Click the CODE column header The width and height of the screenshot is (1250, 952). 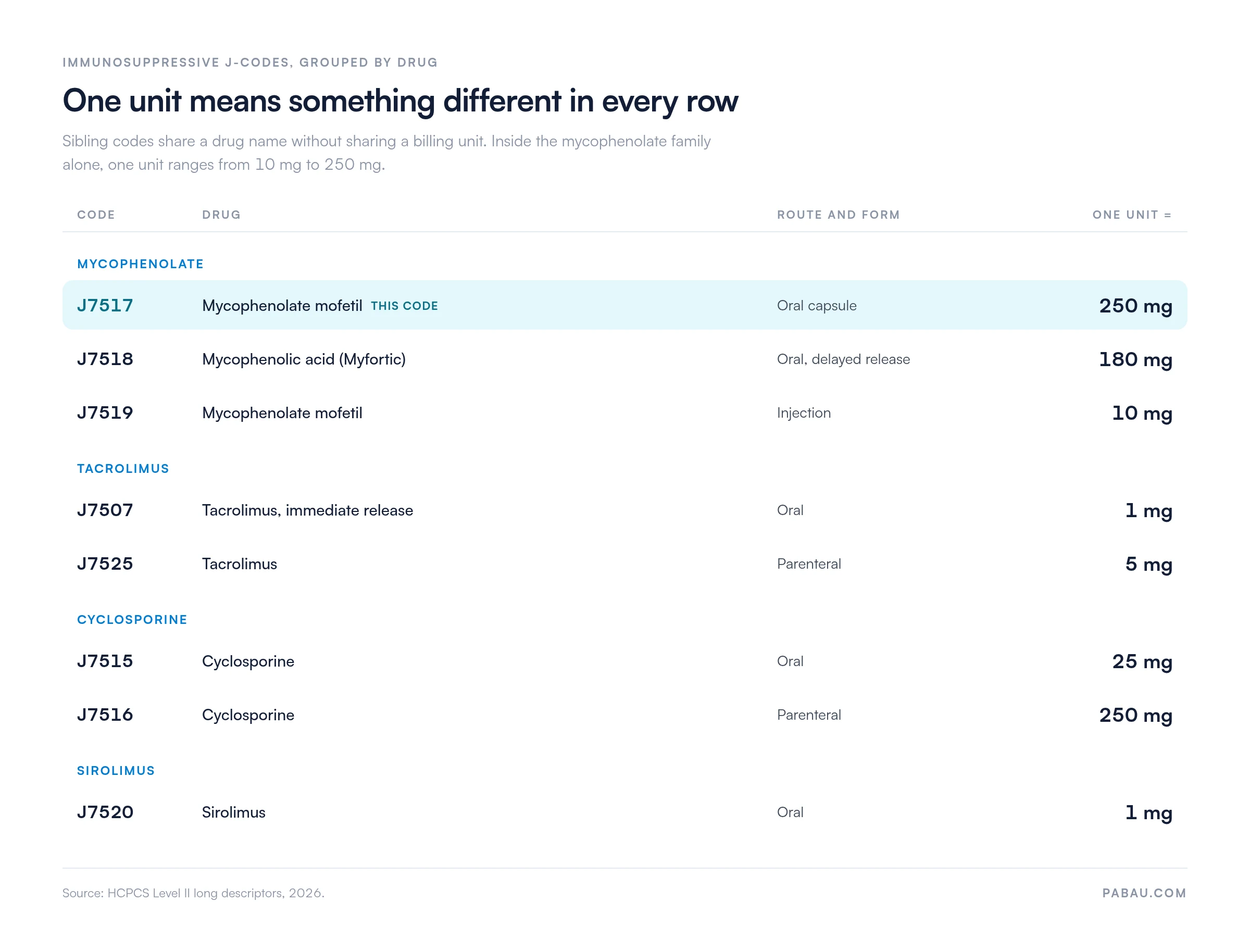point(96,215)
